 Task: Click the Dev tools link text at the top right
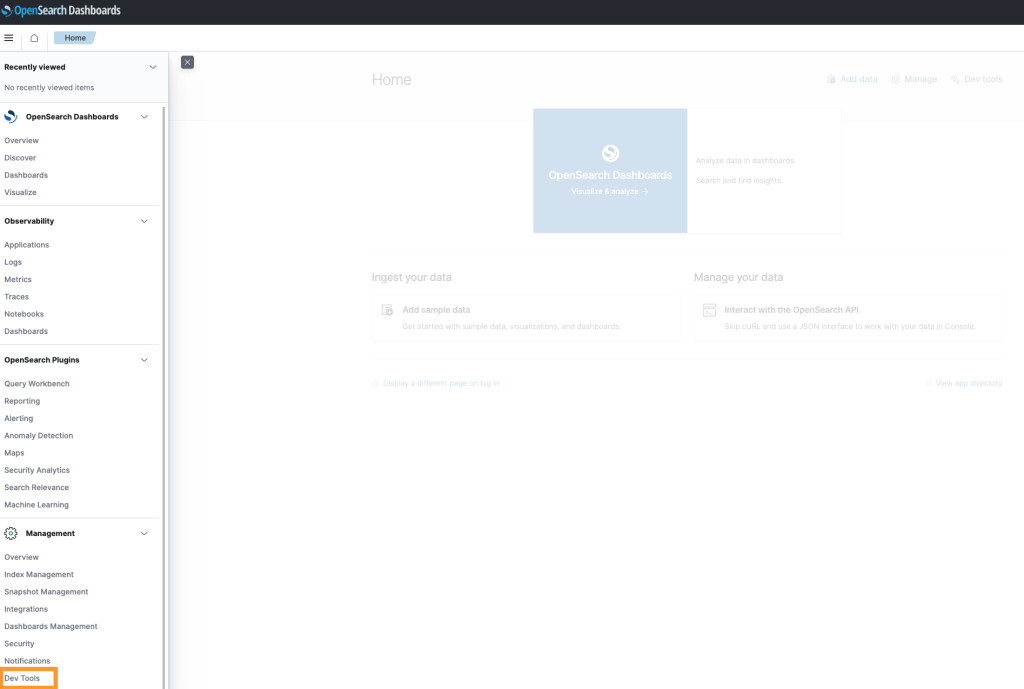point(983,79)
